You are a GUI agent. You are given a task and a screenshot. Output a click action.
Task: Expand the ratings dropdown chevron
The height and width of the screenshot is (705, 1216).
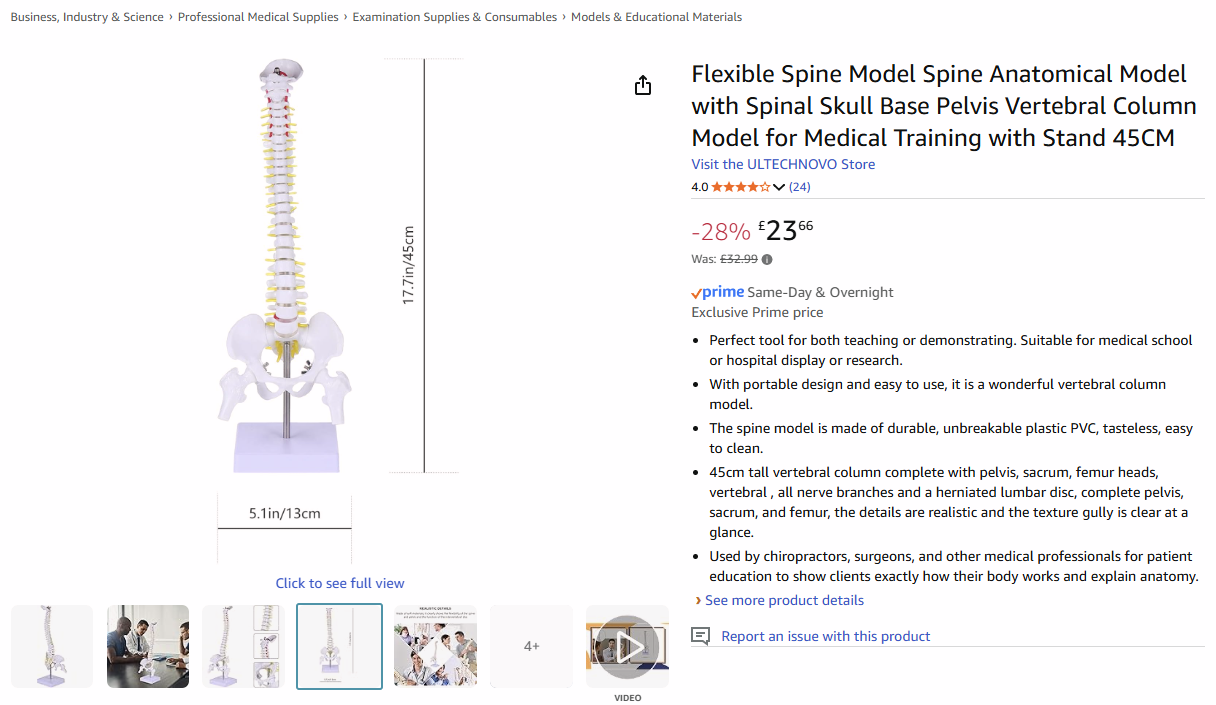pyautogui.click(x=779, y=188)
